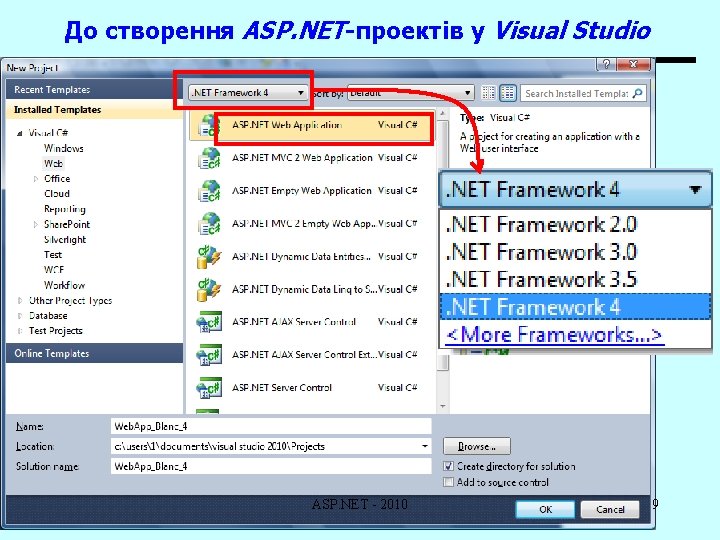Click the More Frameworks link

click(x=553, y=335)
